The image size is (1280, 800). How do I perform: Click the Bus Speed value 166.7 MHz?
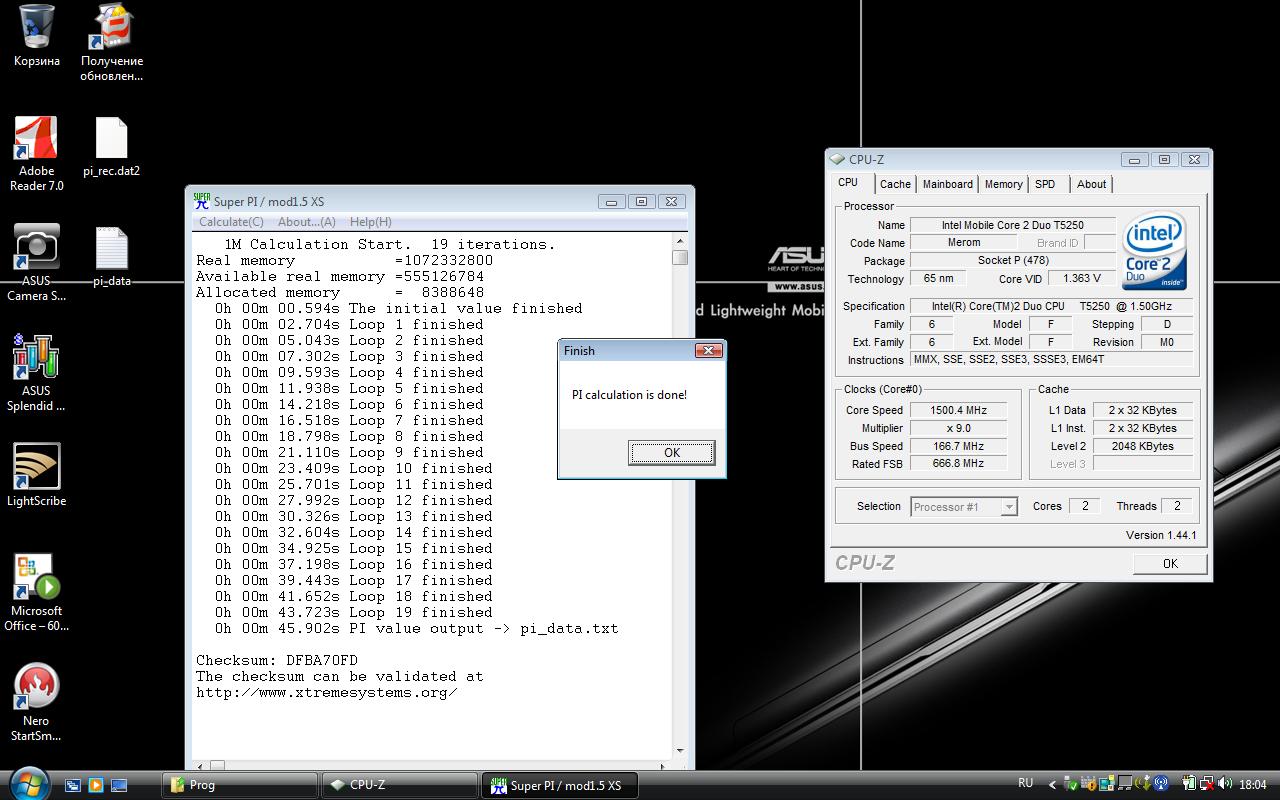click(958, 446)
